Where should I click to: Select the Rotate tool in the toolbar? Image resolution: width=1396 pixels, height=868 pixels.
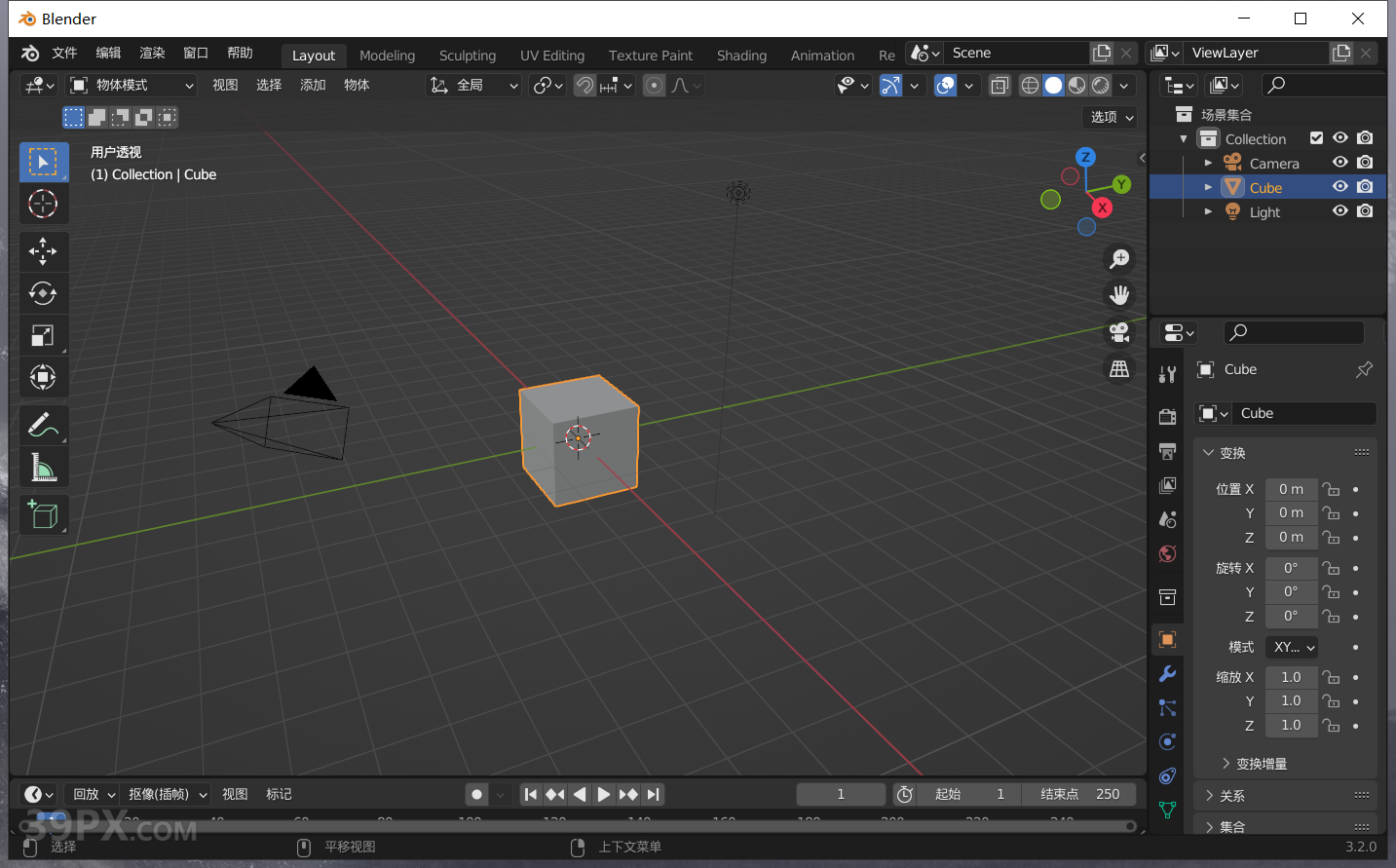[x=44, y=293]
